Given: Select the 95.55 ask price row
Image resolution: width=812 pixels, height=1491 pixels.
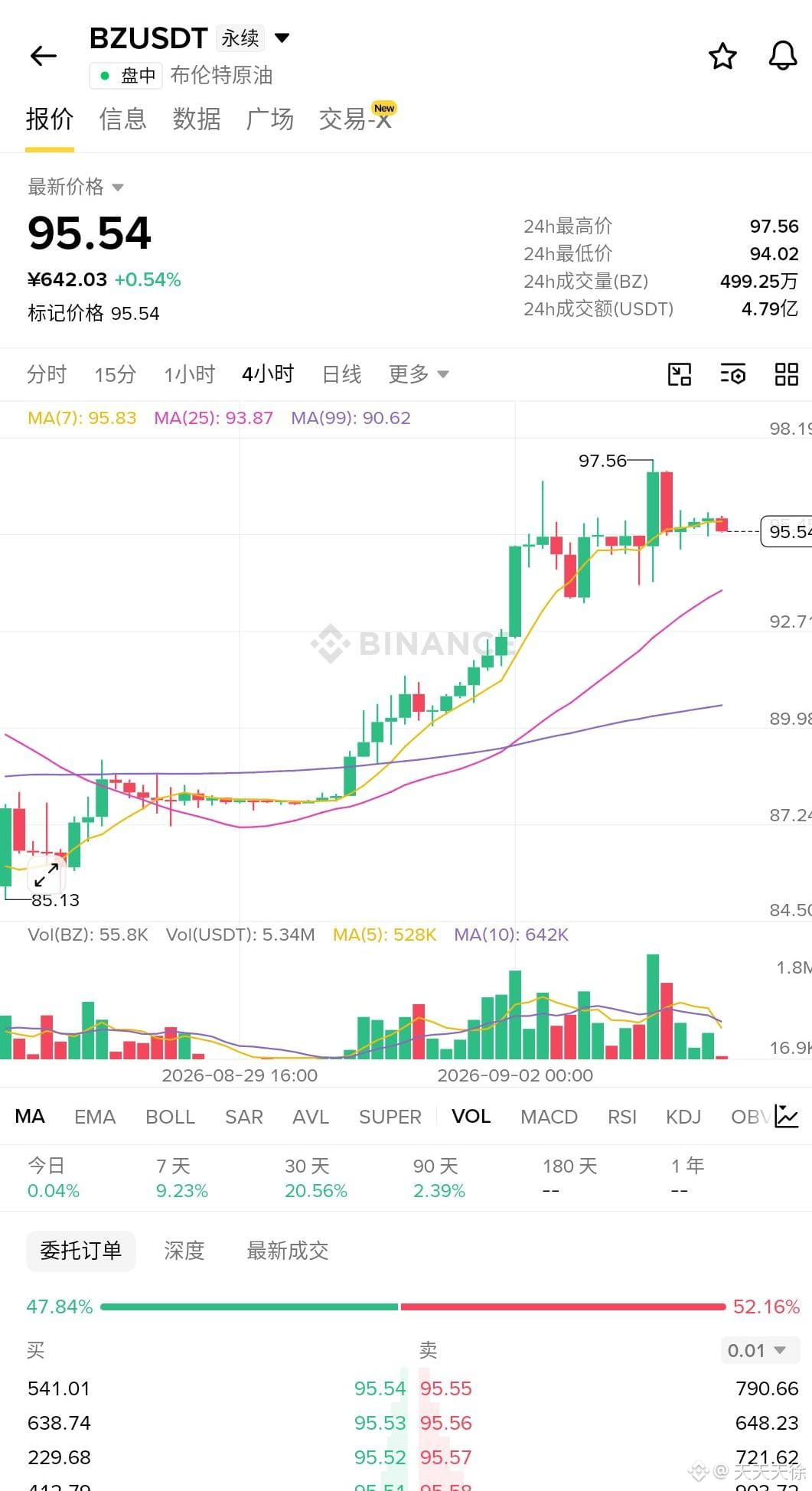Looking at the screenshot, I should (x=609, y=1388).
